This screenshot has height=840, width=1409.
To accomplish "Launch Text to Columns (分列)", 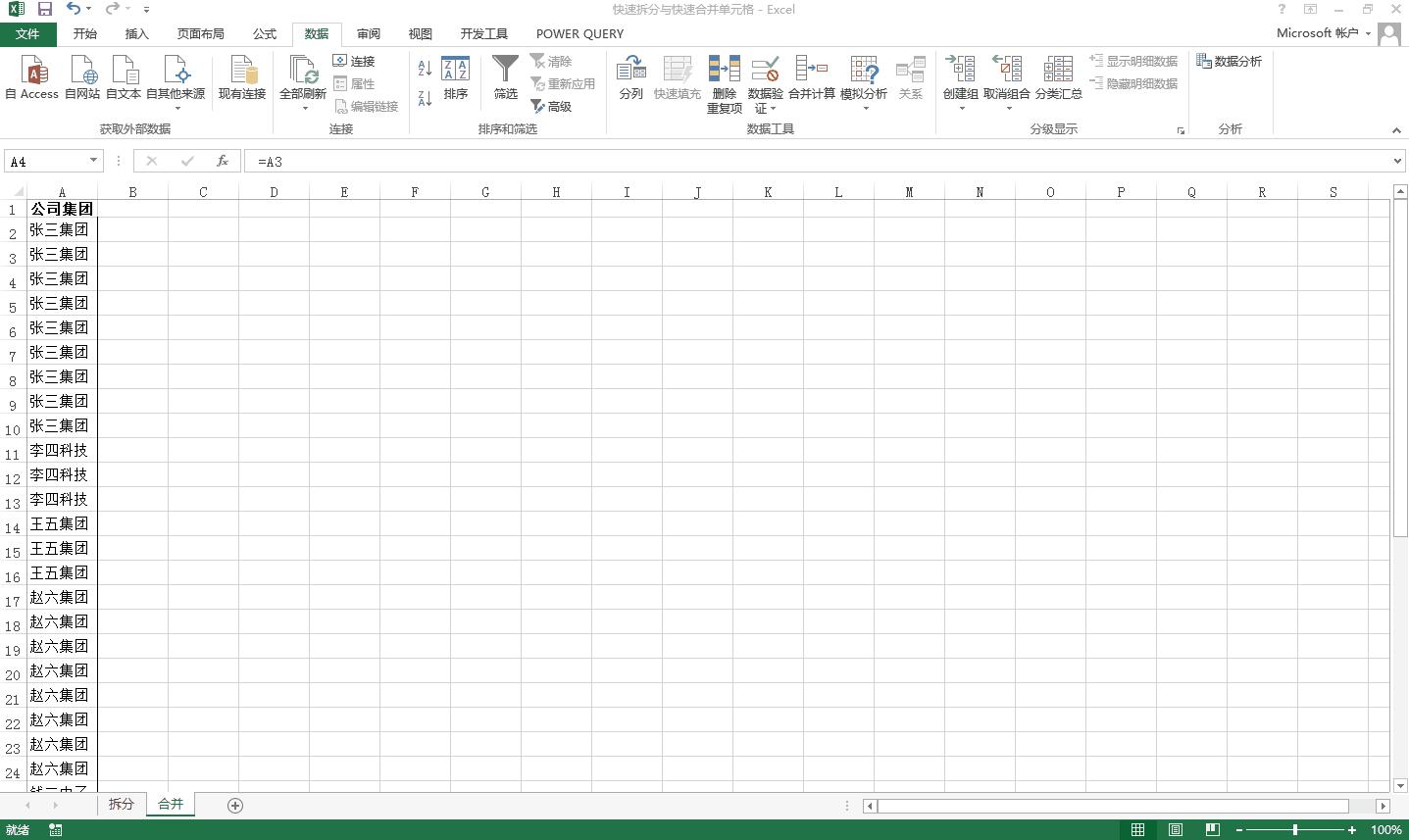I will [631, 77].
